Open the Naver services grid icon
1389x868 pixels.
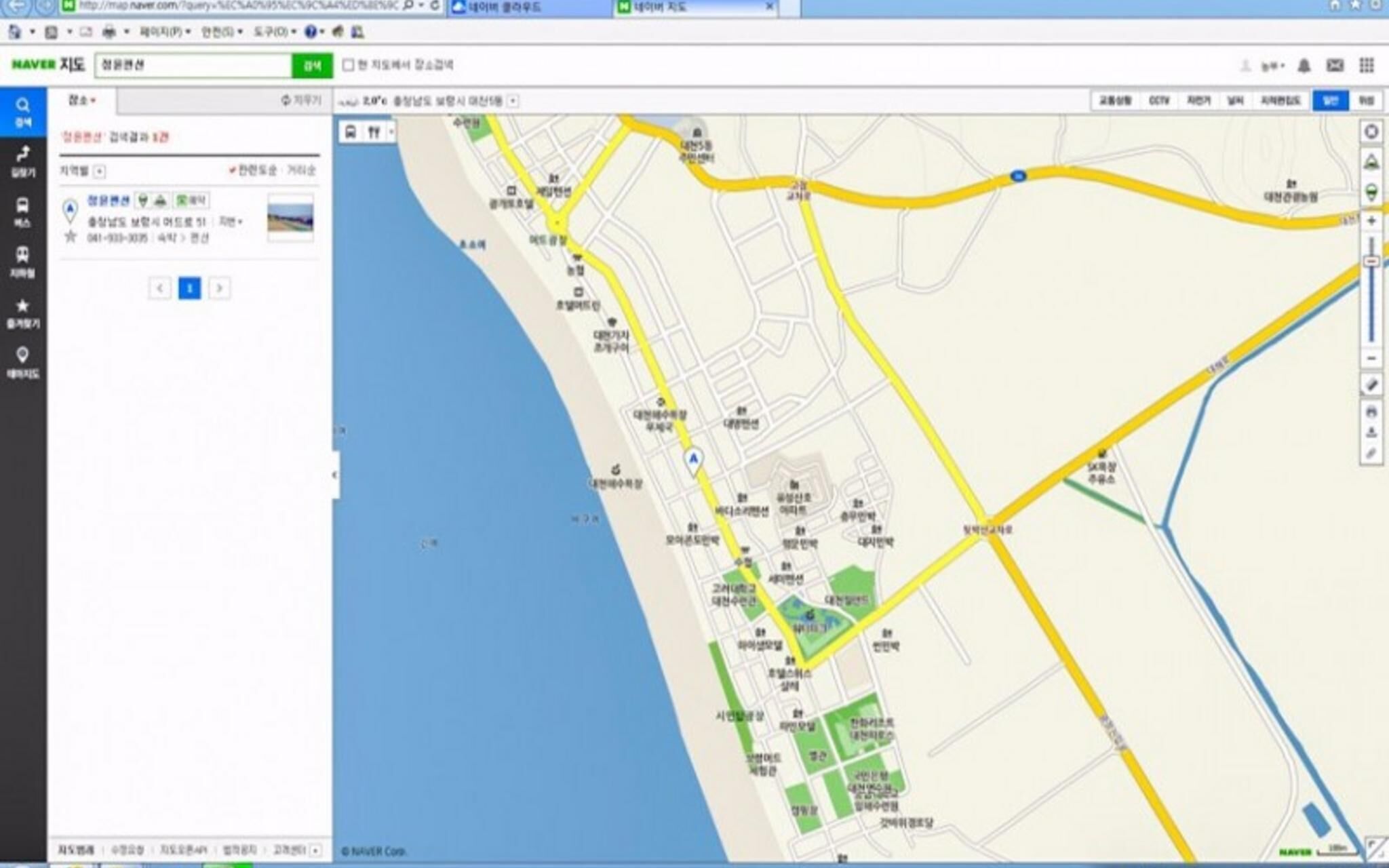click(1367, 65)
